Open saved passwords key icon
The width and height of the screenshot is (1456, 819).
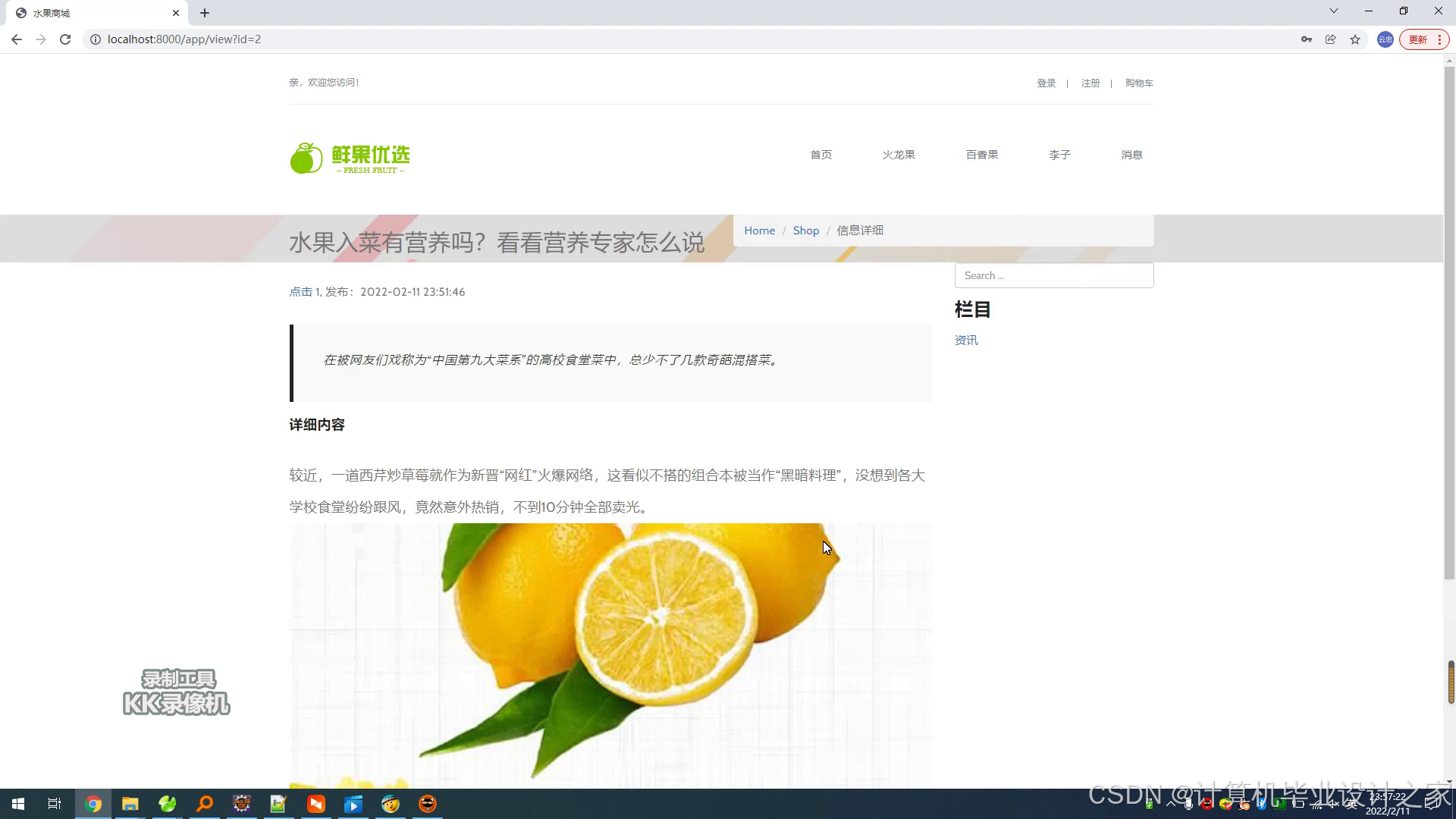(1307, 39)
